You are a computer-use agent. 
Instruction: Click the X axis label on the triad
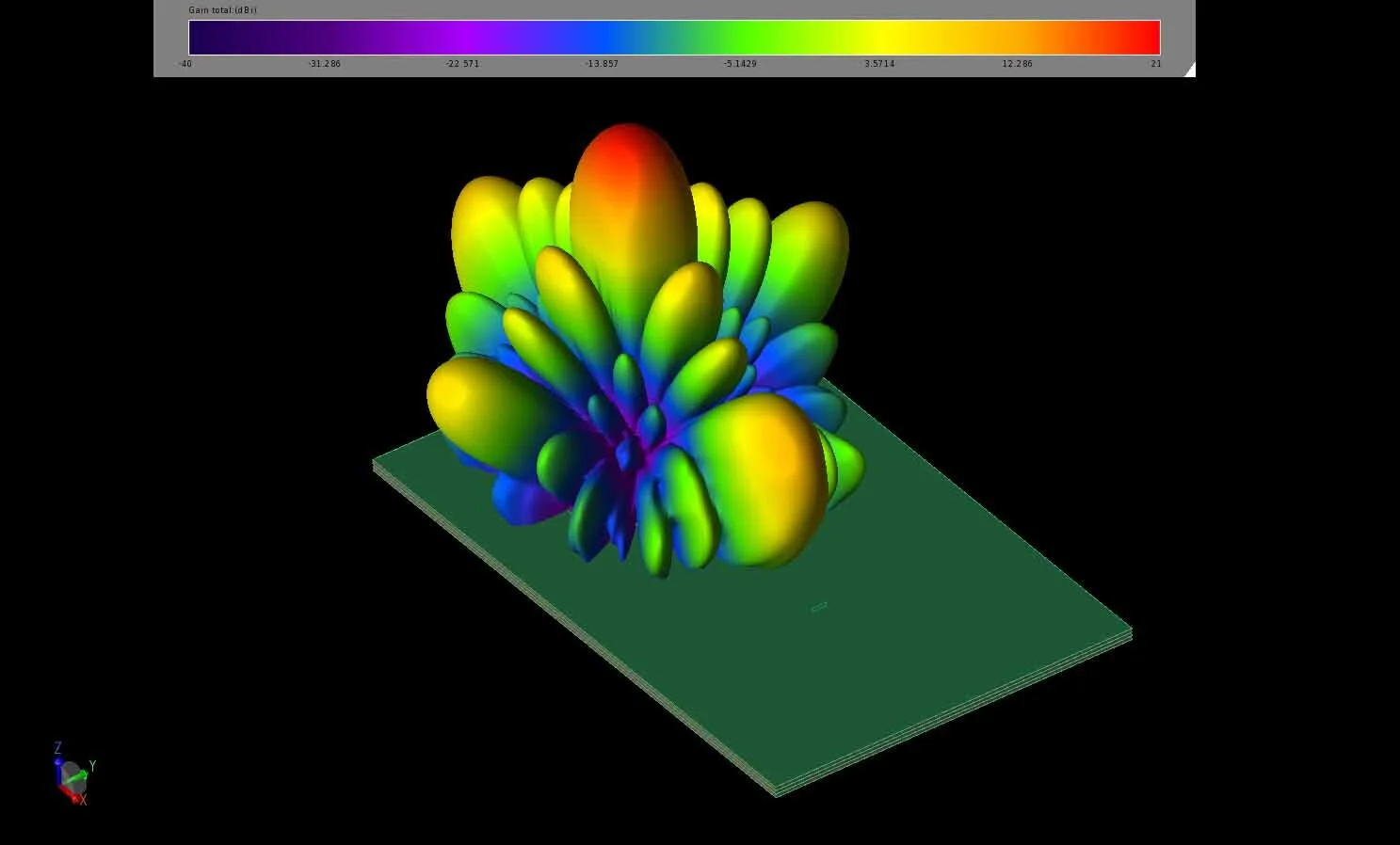(x=83, y=800)
